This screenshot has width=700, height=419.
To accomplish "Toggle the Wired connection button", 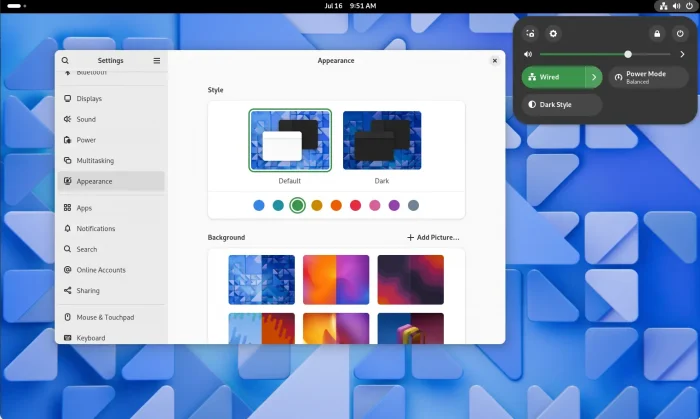I will (553, 77).
